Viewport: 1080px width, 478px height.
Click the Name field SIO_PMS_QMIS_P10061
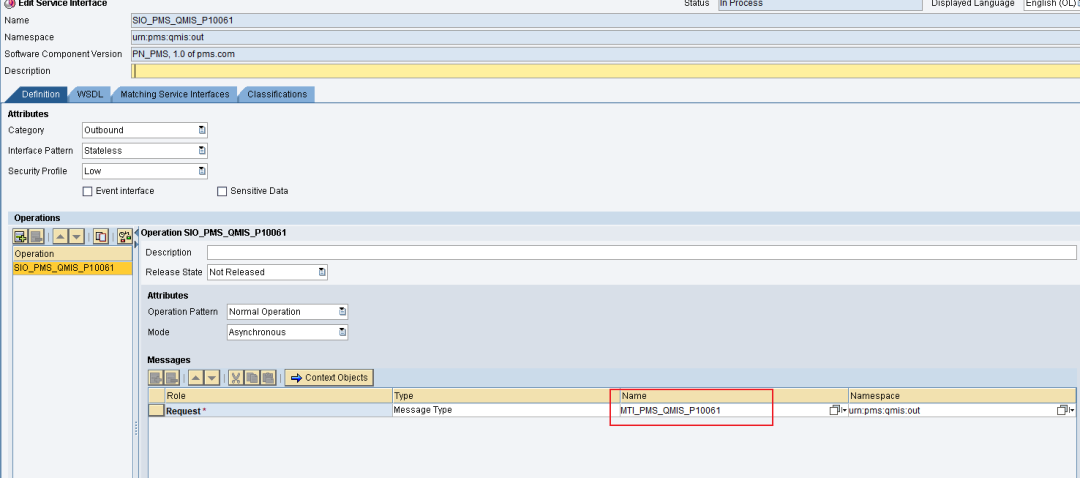605,20
